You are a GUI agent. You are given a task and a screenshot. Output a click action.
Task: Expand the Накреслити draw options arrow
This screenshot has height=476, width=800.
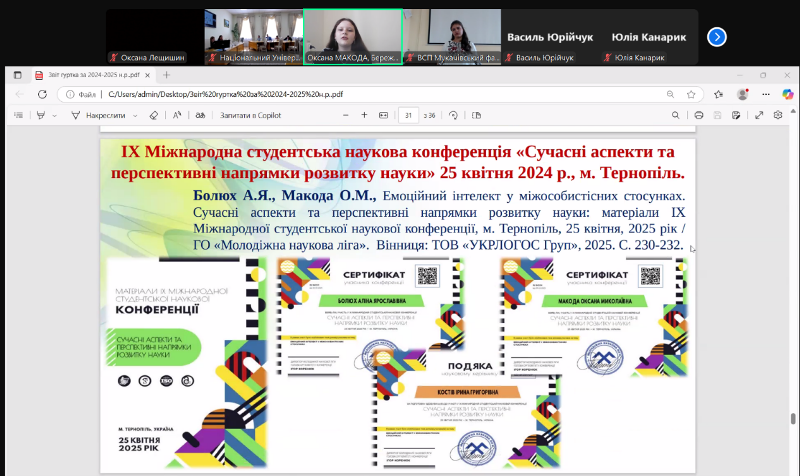(136, 115)
